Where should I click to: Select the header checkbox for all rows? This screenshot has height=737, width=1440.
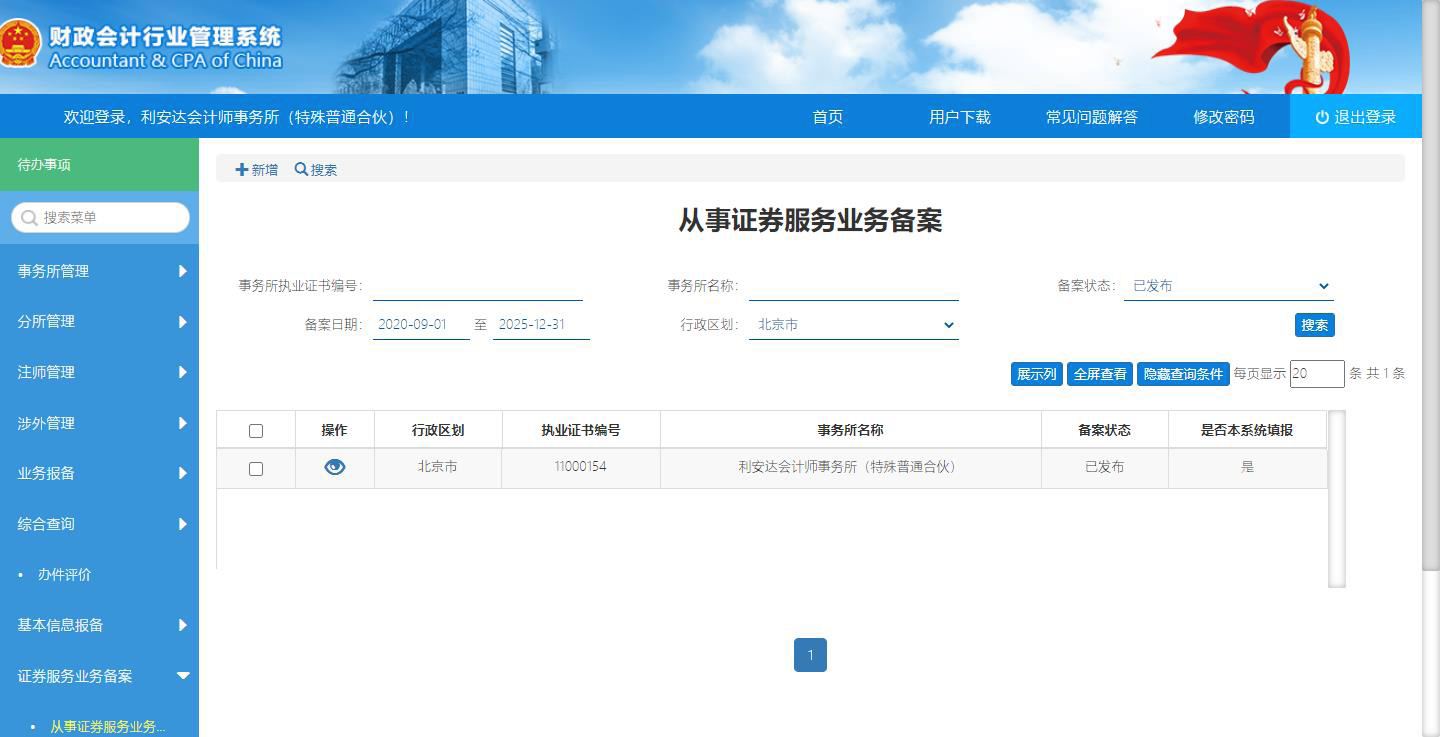tap(256, 431)
